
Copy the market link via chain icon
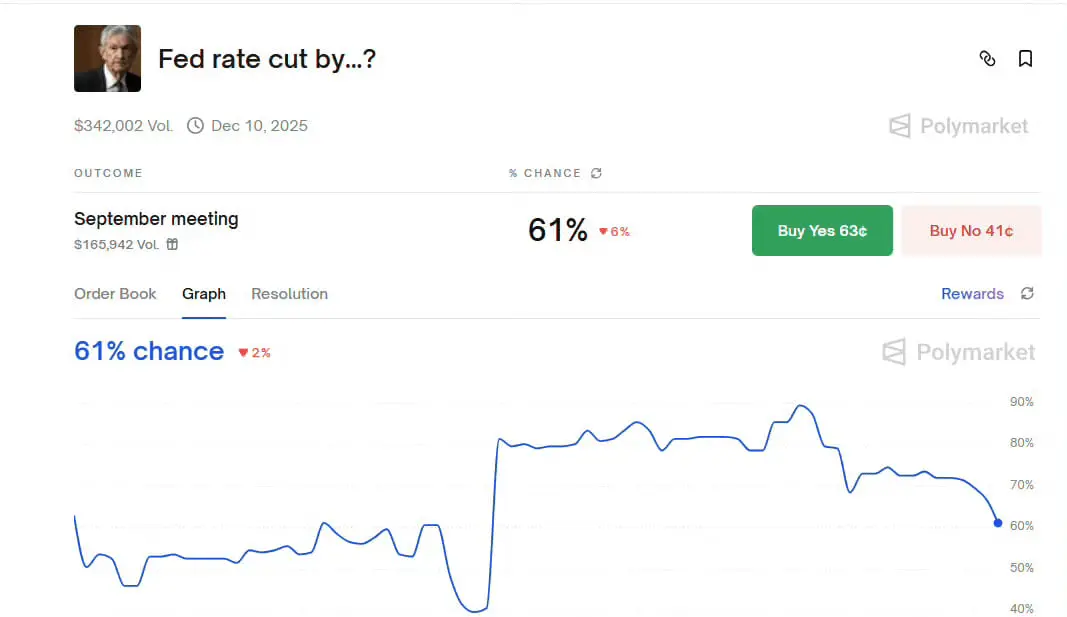pyautogui.click(x=987, y=59)
